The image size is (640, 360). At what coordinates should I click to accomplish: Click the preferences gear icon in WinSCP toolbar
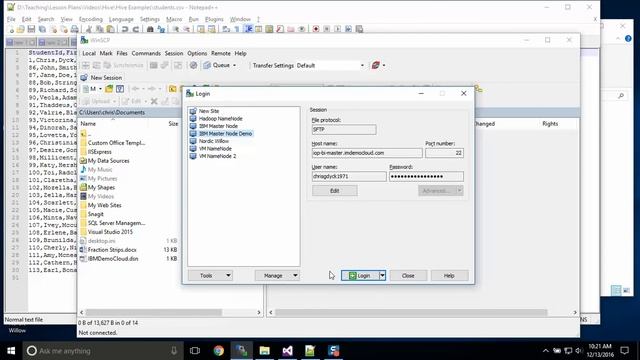point(193,65)
